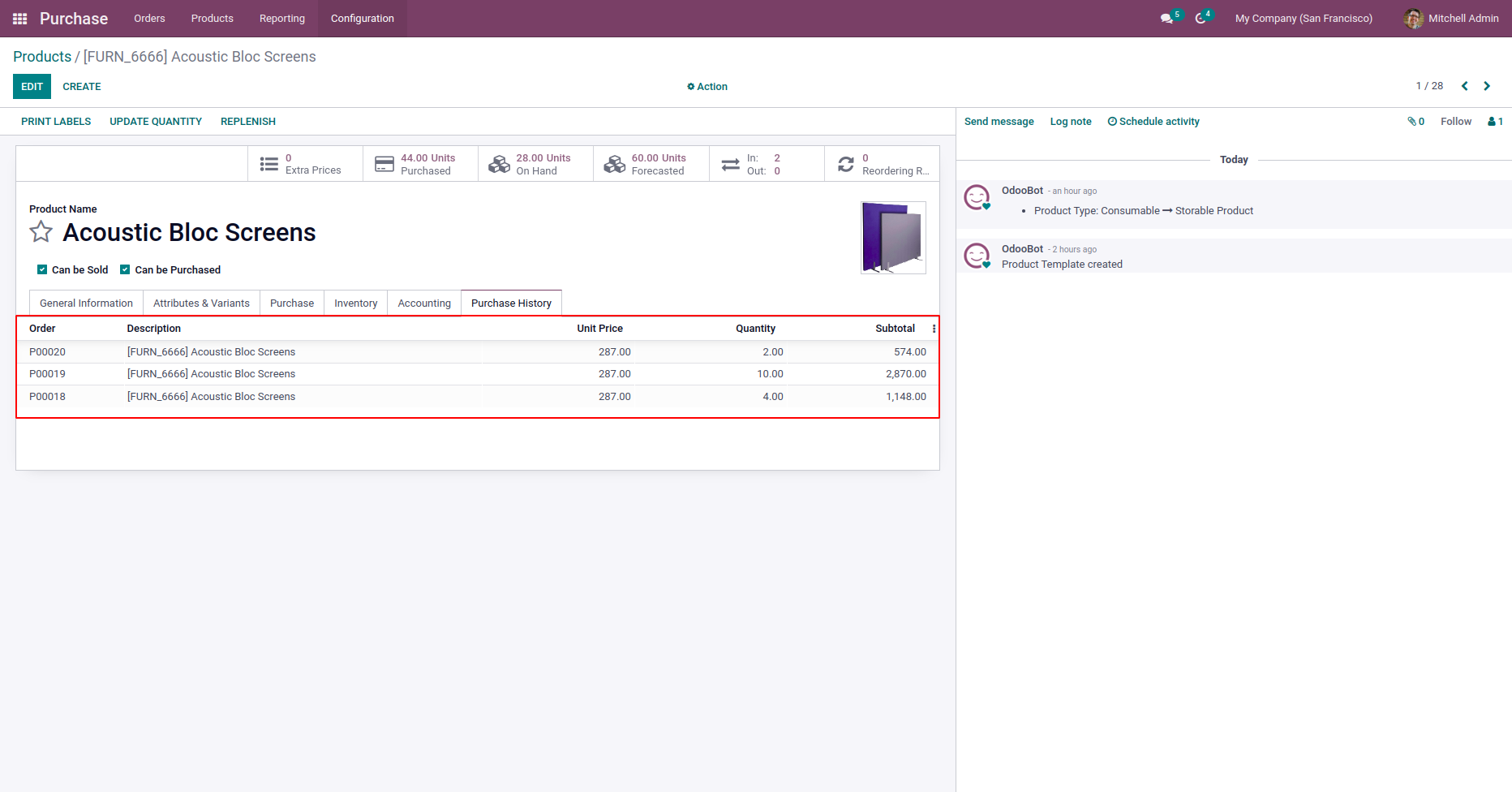Open conversations chat bubble icon
Image resolution: width=1512 pixels, height=792 pixels.
click(1166, 19)
